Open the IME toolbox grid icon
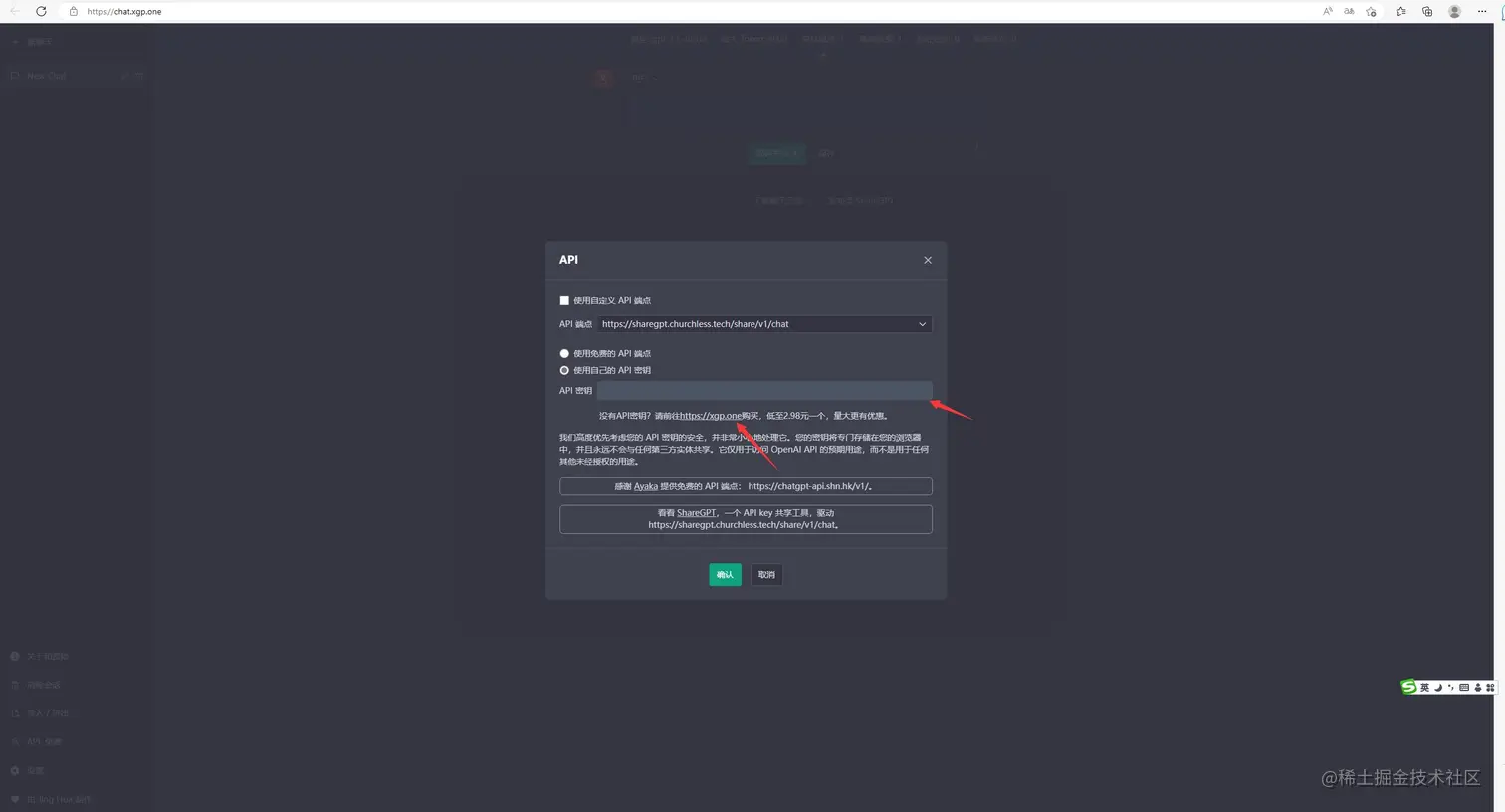The height and width of the screenshot is (812, 1505). tap(1490, 688)
